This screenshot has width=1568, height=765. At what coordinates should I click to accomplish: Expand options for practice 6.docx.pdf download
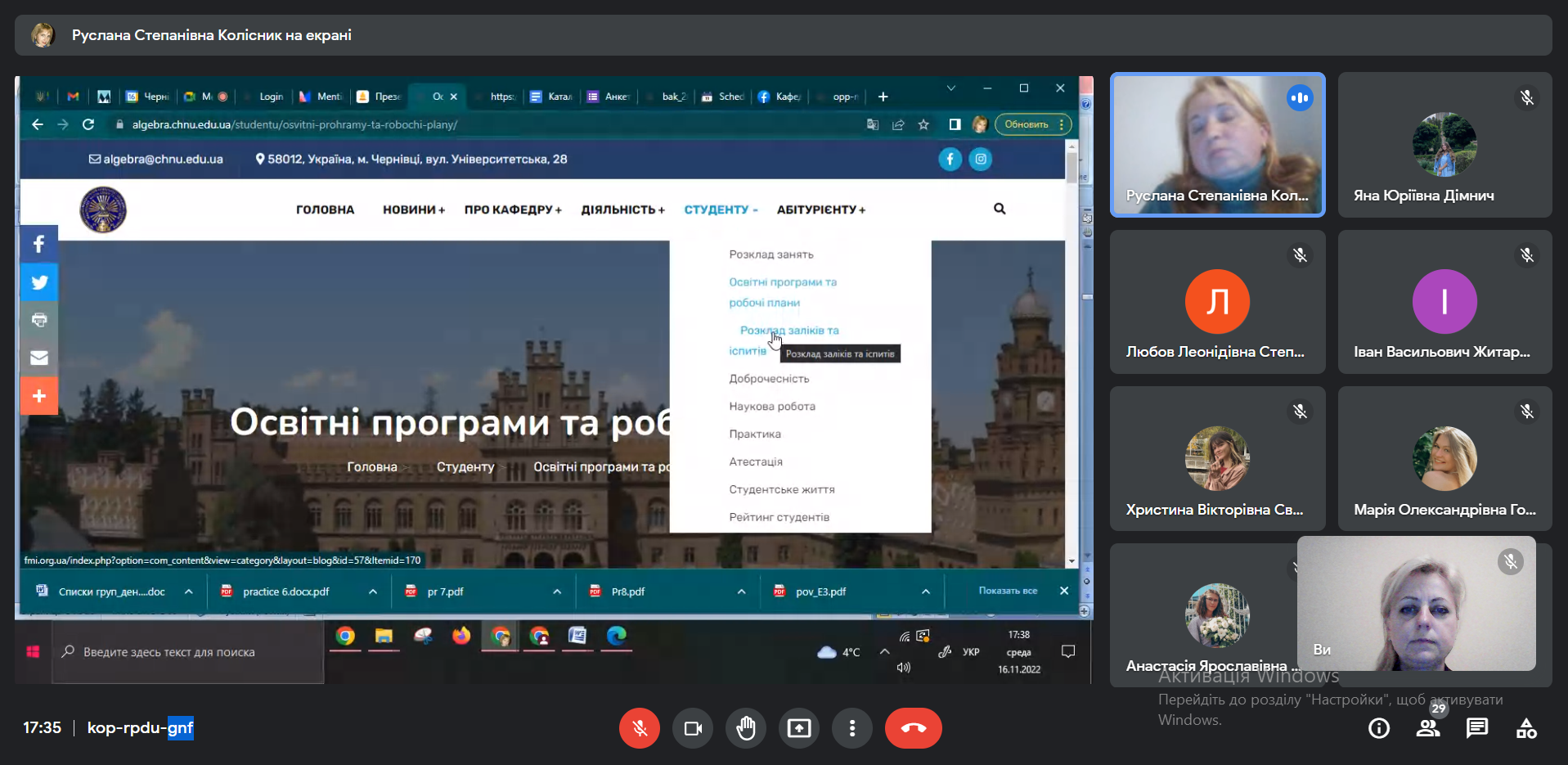click(373, 592)
